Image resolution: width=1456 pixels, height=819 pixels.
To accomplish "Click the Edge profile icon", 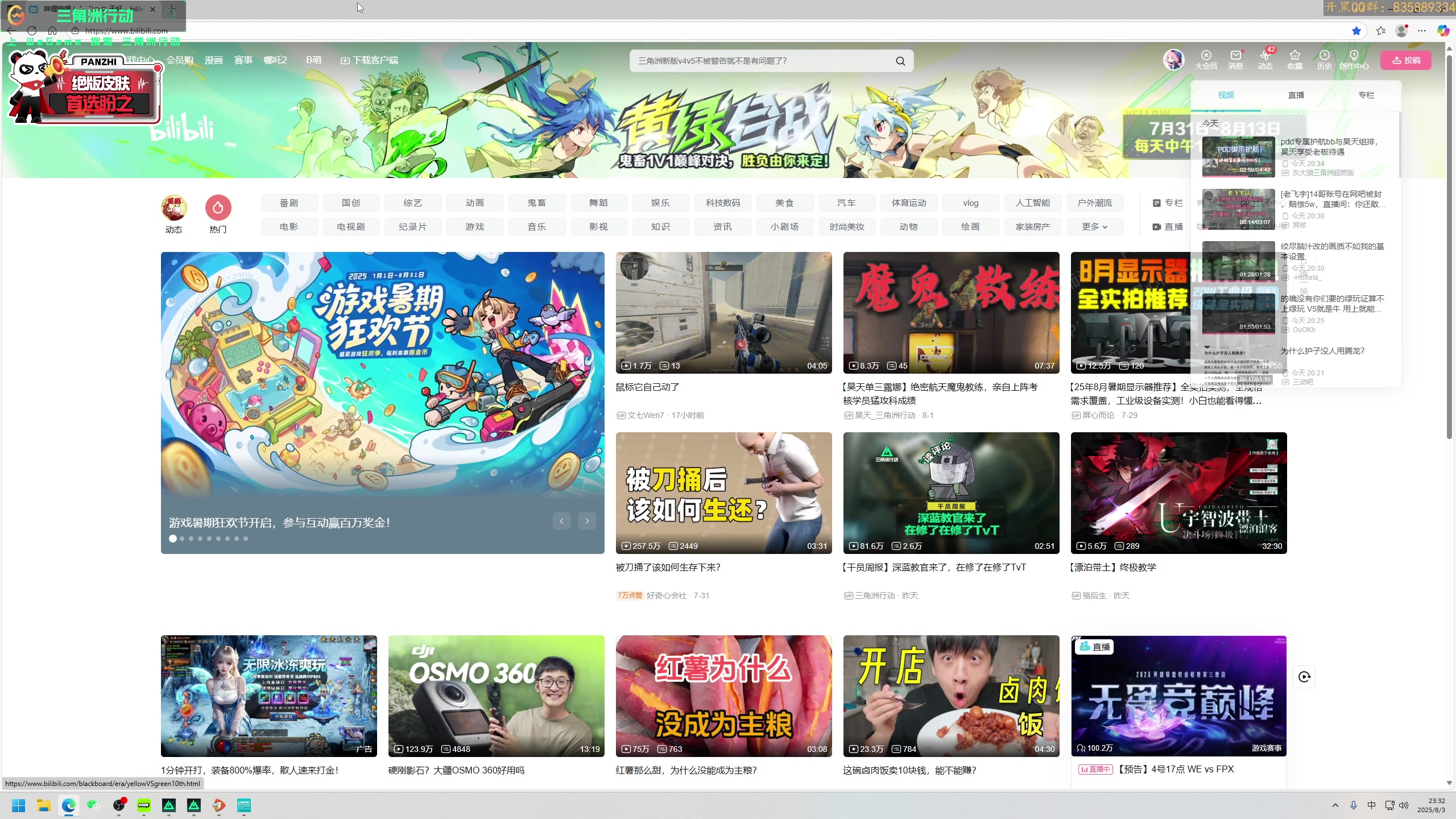I will coord(1402,31).
